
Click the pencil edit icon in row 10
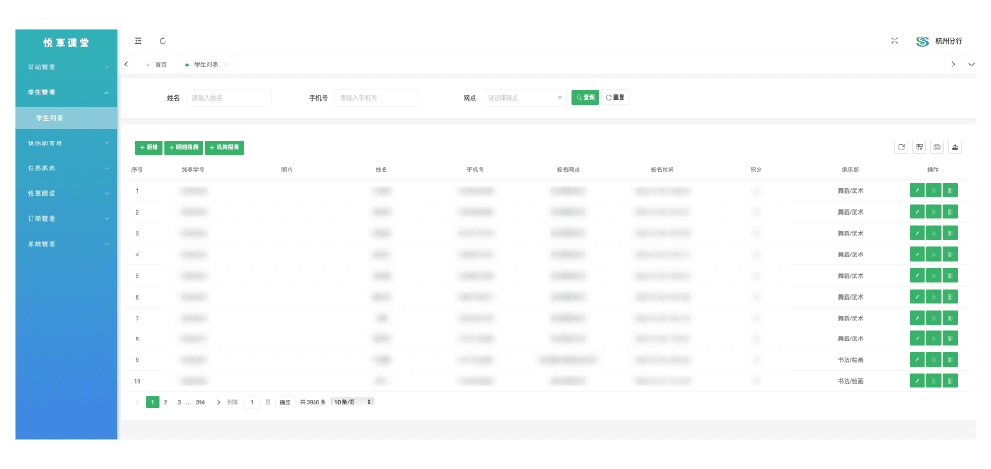(x=917, y=381)
